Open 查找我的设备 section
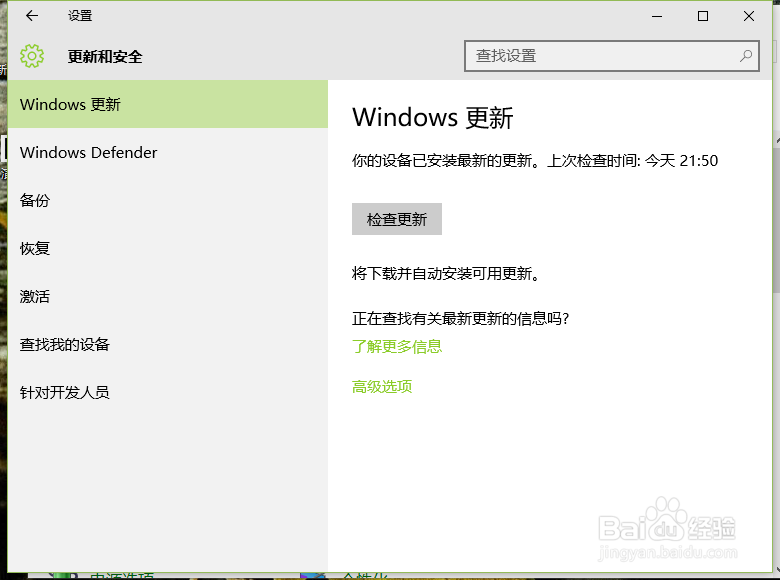The height and width of the screenshot is (580, 780). pyautogui.click(x=168, y=344)
